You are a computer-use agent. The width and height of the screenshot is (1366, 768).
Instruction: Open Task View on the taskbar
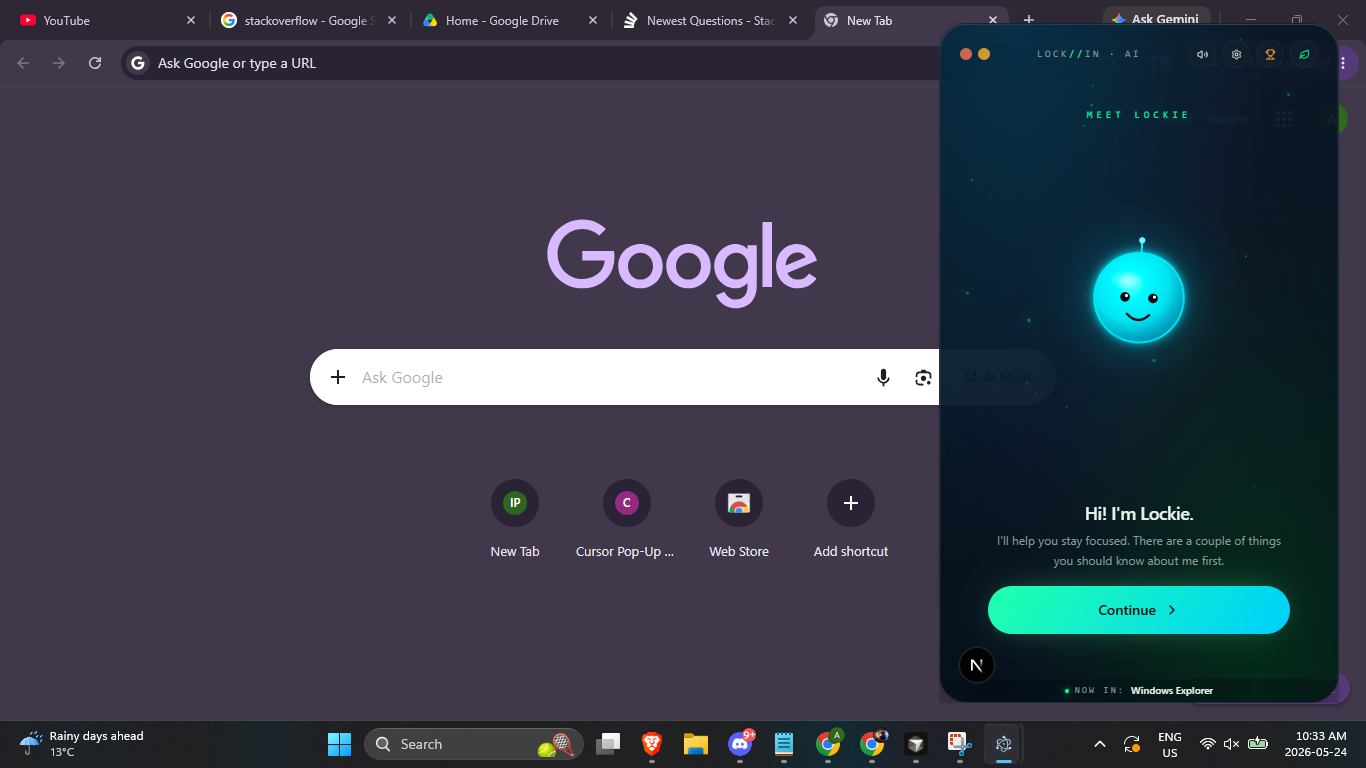608,744
